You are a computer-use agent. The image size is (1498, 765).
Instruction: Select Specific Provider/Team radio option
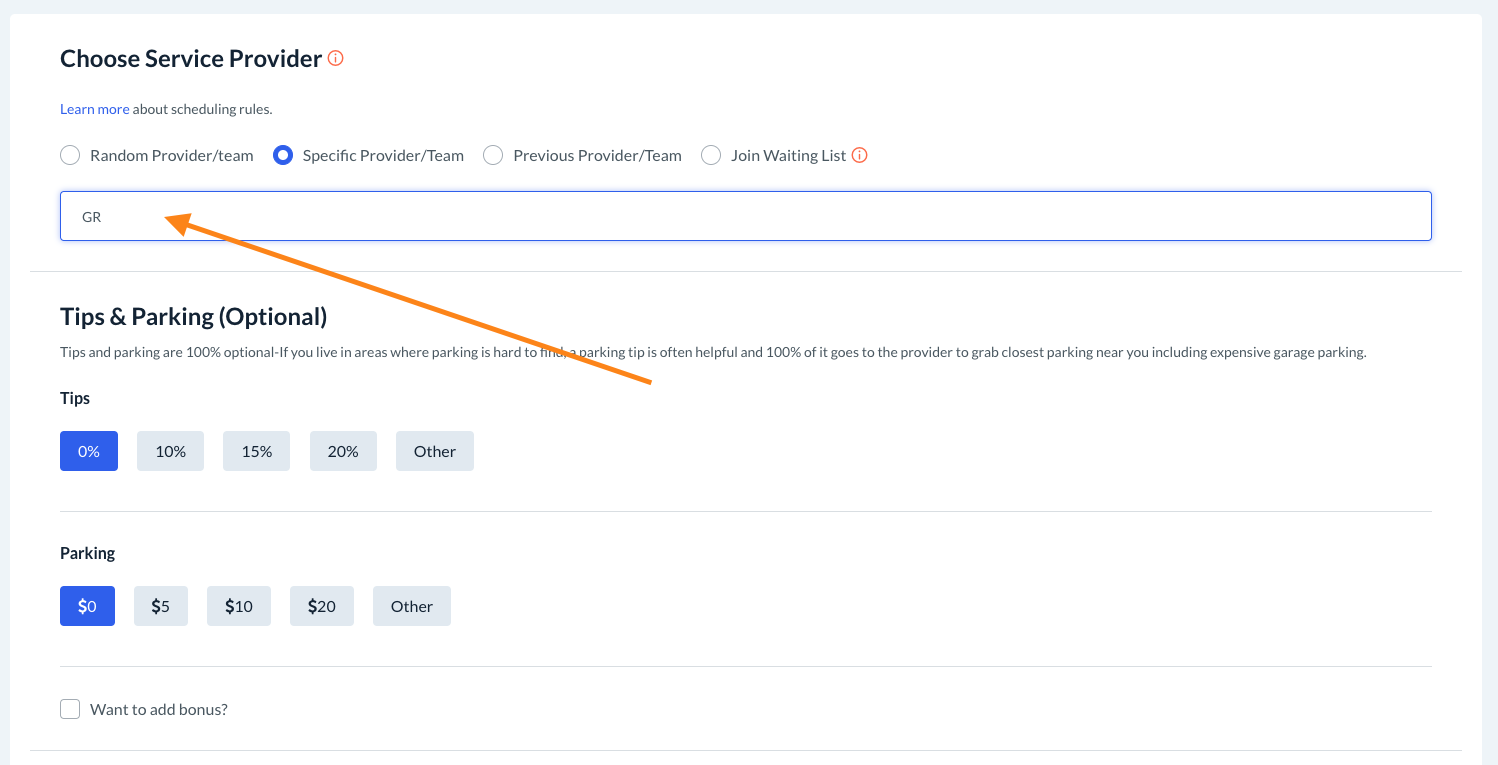pos(283,155)
